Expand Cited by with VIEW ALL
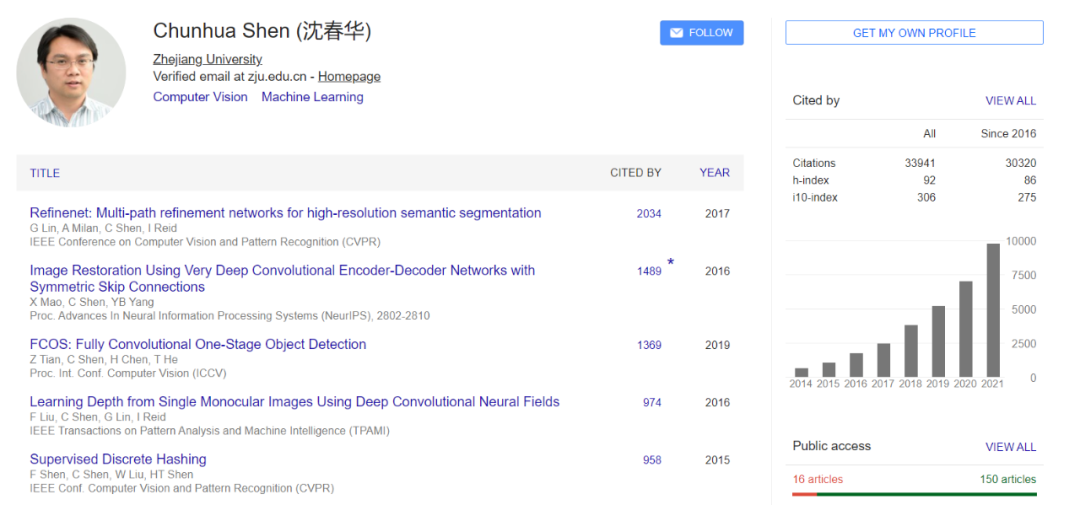 pyautogui.click(x=1010, y=101)
